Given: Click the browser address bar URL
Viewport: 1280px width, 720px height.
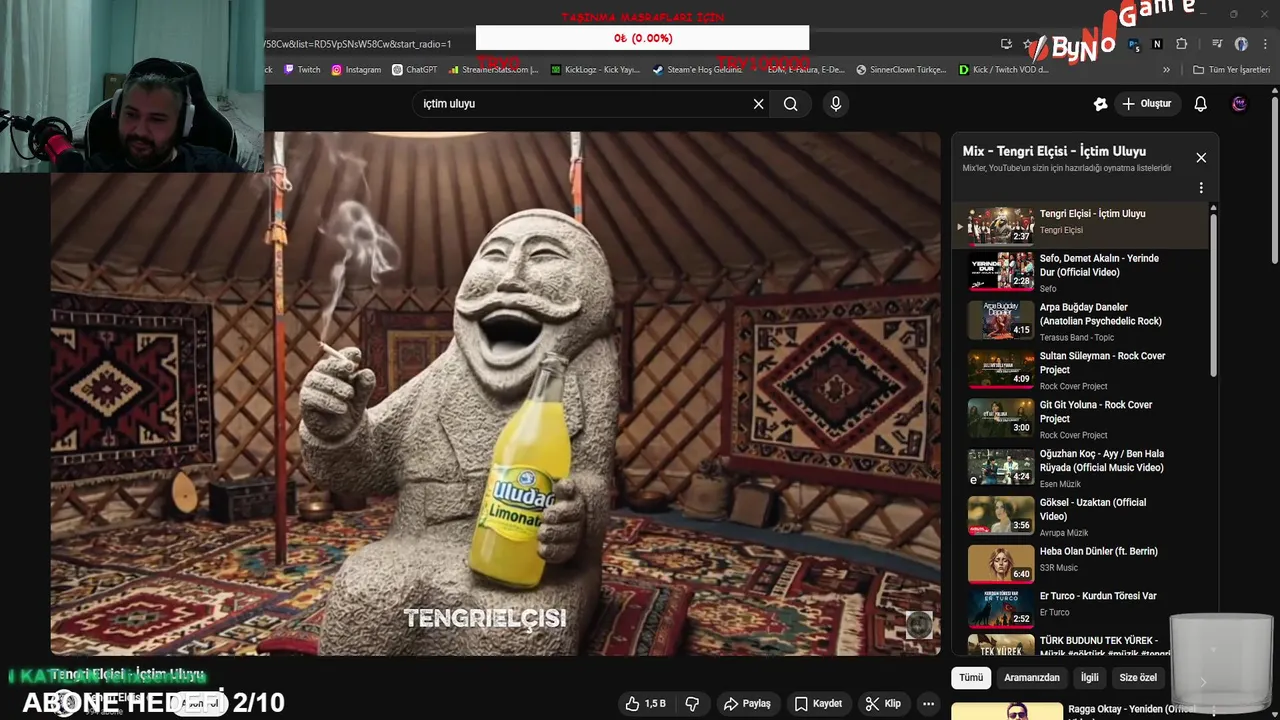Looking at the screenshot, I should click(x=358, y=44).
